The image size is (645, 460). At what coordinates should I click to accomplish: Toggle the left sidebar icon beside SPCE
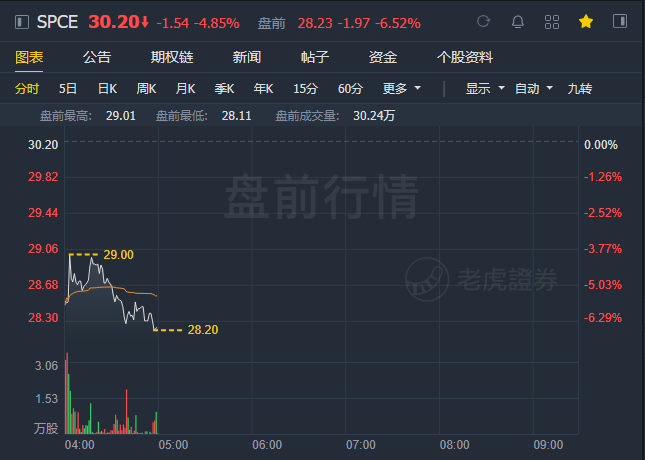(x=22, y=22)
